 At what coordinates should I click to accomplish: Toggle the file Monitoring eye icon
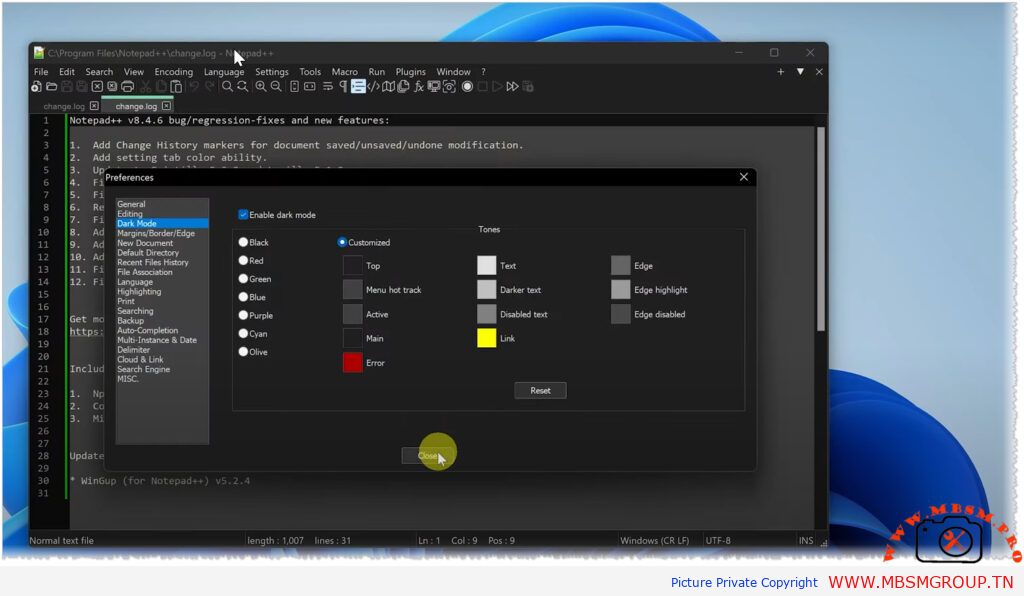point(449,87)
